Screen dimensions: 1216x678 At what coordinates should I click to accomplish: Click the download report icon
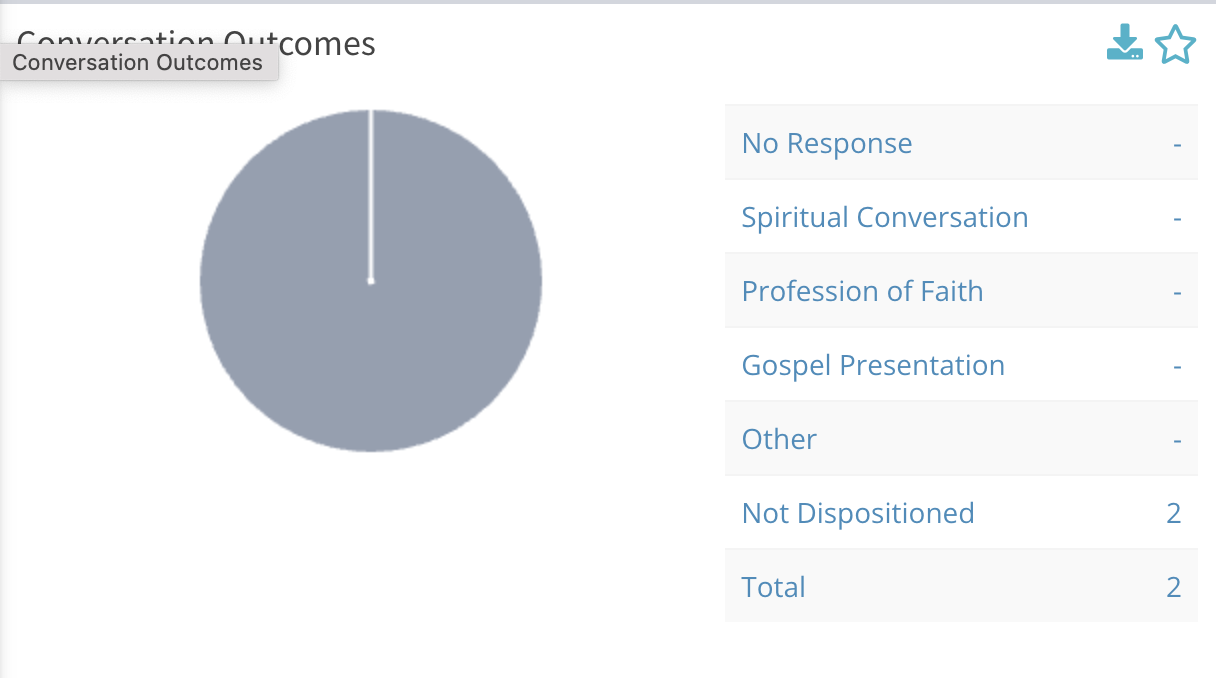tap(1124, 44)
